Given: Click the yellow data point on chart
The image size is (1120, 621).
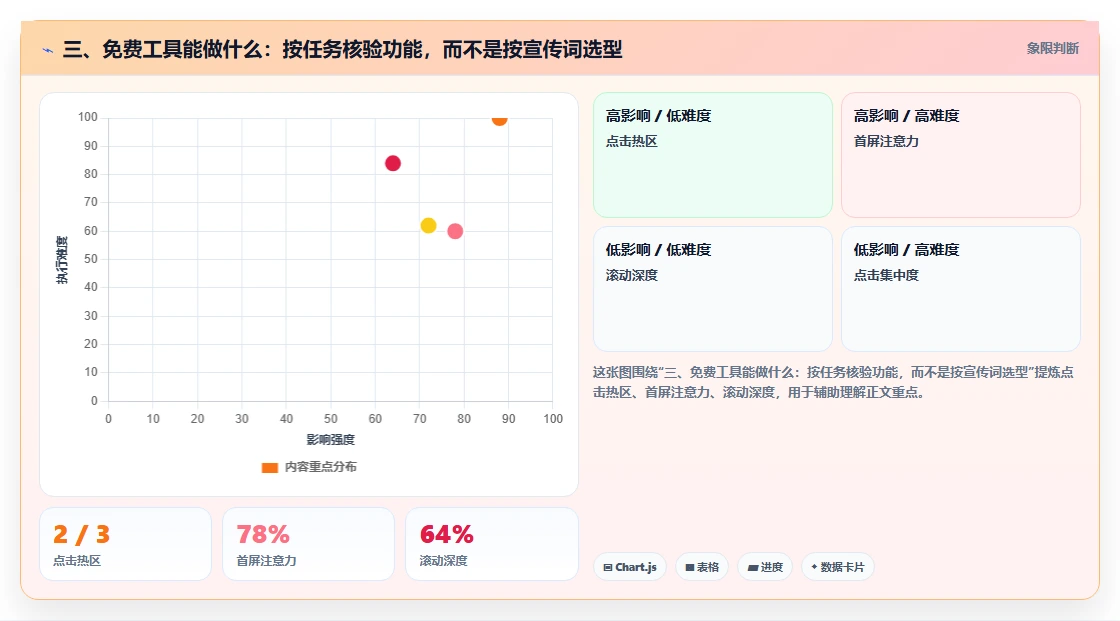Looking at the screenshot, I should tap(428, 226).
